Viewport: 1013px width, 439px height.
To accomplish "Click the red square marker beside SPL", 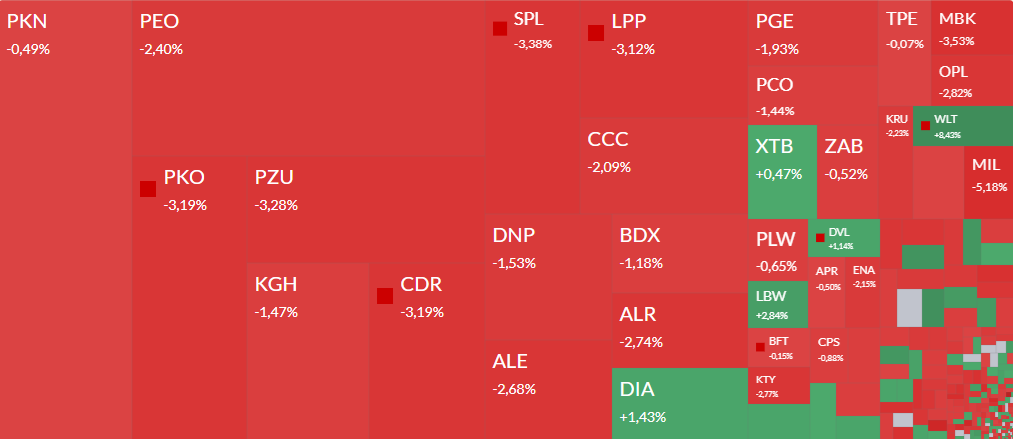I will tap(500, 29).
